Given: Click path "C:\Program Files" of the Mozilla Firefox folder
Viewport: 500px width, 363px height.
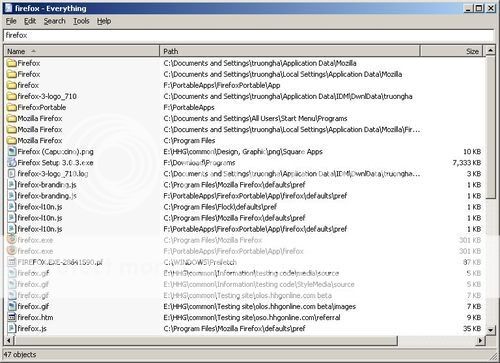Looking at the screenshot, I should click(x=189, y=140).
